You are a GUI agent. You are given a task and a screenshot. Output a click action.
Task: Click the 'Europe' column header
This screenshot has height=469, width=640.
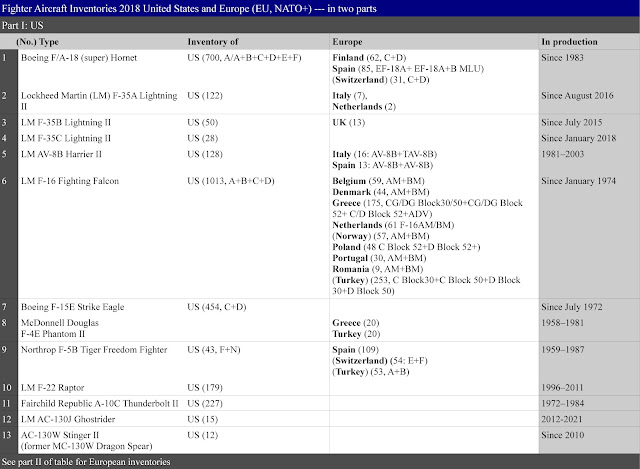tap(347, 42)
